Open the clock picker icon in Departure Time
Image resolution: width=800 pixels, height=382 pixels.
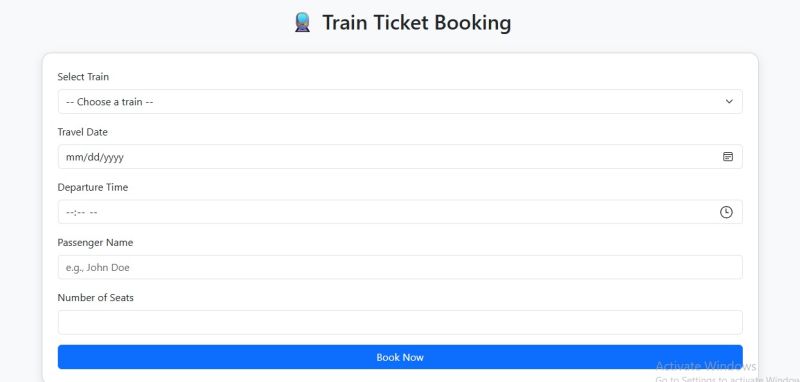[x=726, y=212]
